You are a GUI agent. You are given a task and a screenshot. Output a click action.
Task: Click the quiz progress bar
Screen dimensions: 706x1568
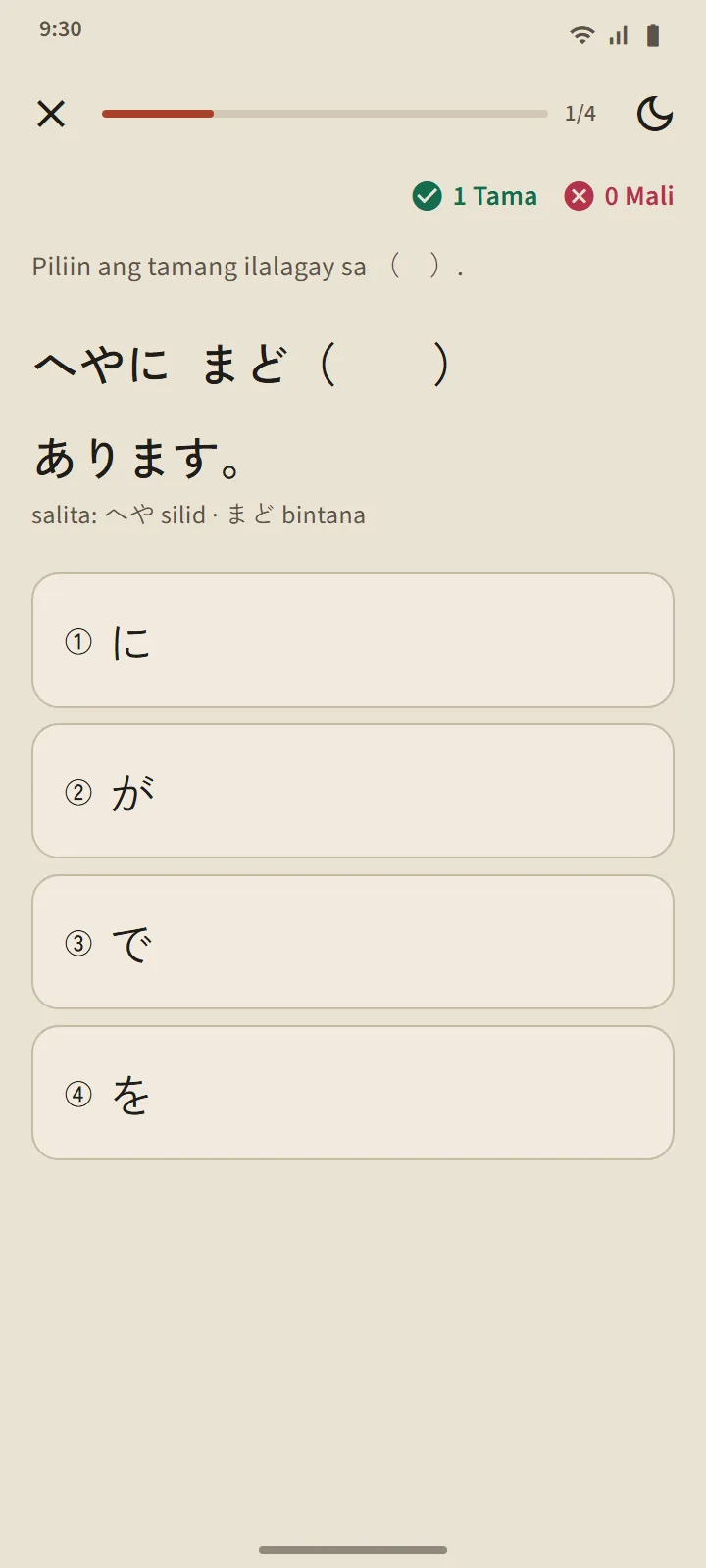pyautogui.click(x=325, y=114)
